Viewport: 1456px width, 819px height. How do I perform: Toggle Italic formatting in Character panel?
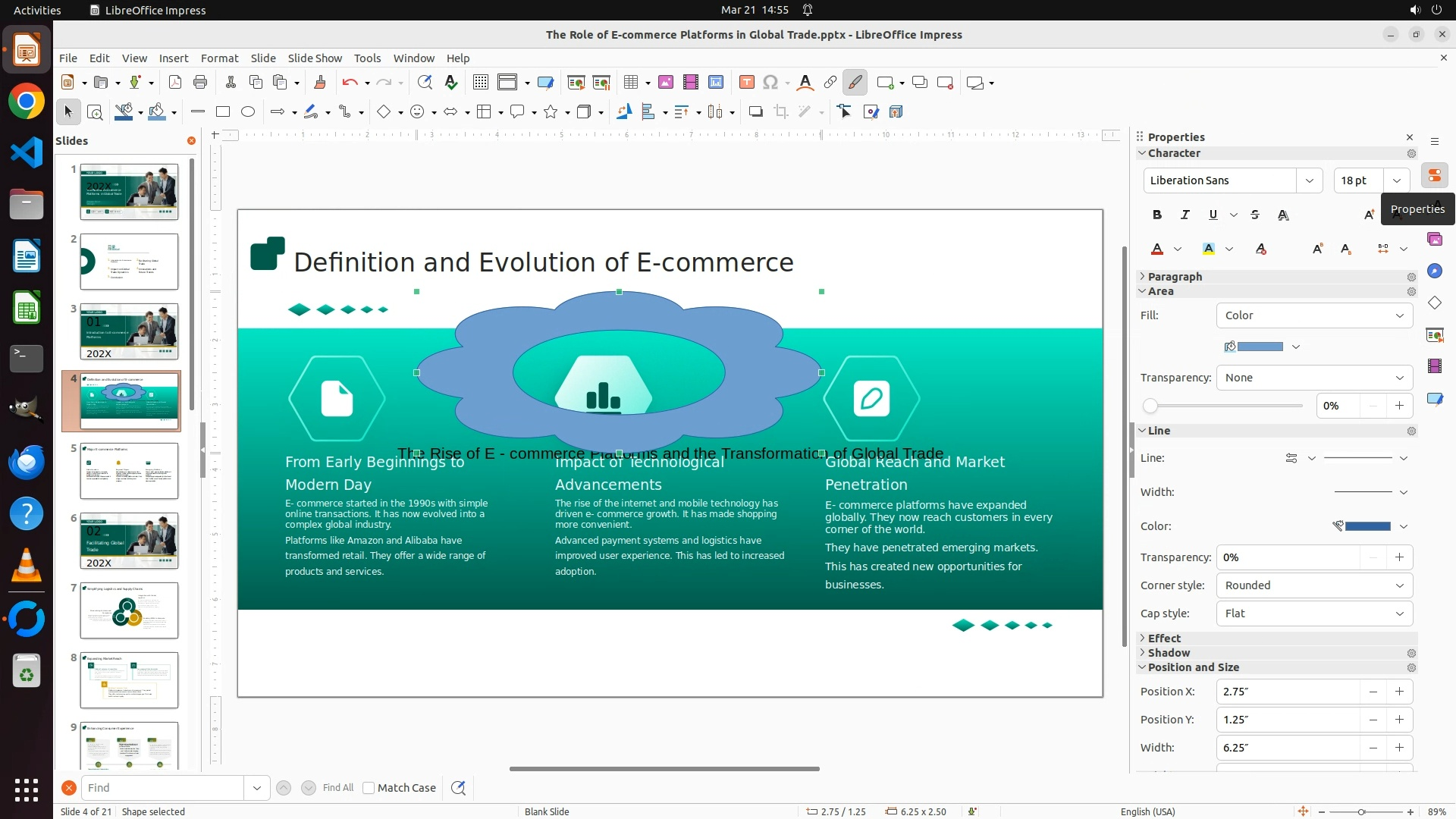click(1185, 215)
